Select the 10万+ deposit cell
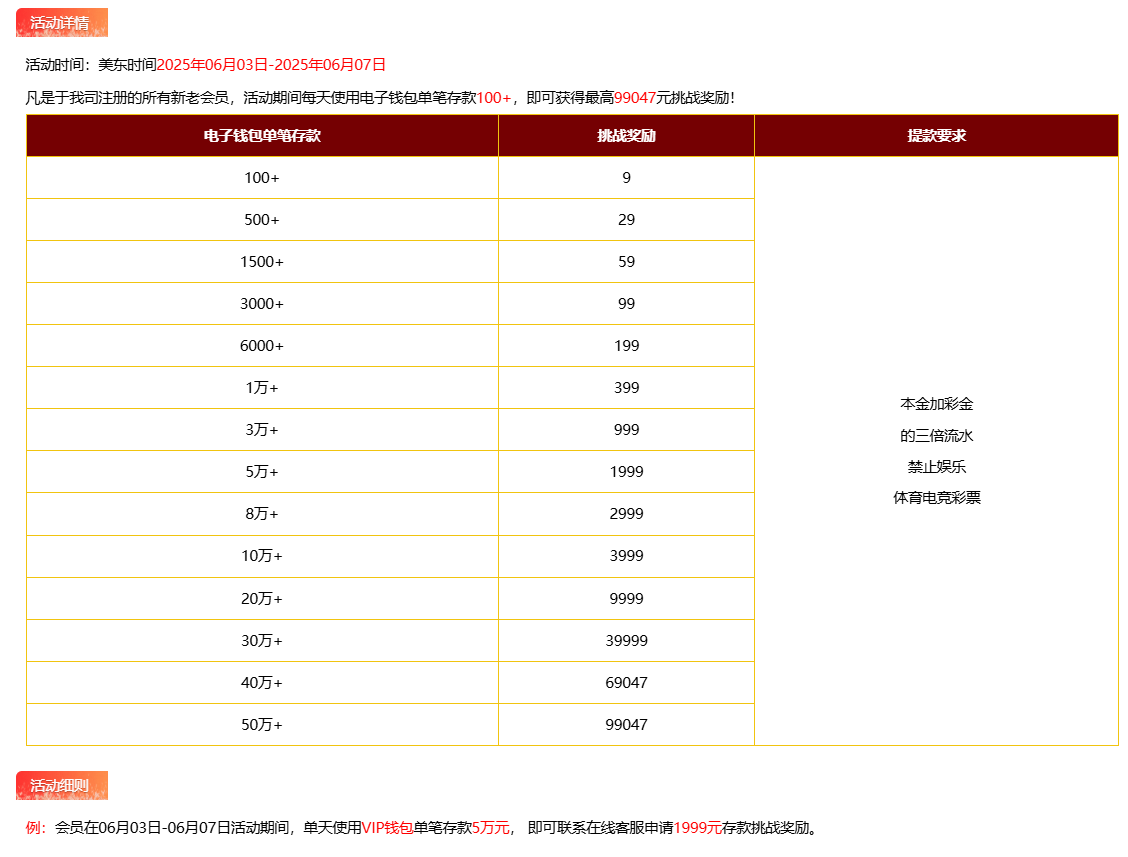This screenshot has height=857, width=1128. coord(262,556)
